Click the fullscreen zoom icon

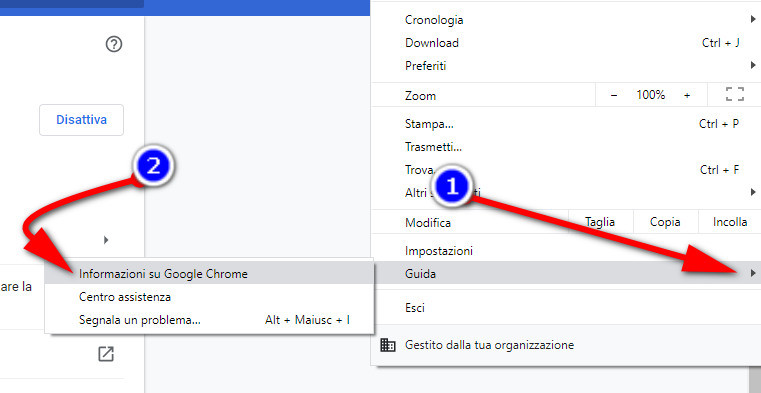click(735, 95)
